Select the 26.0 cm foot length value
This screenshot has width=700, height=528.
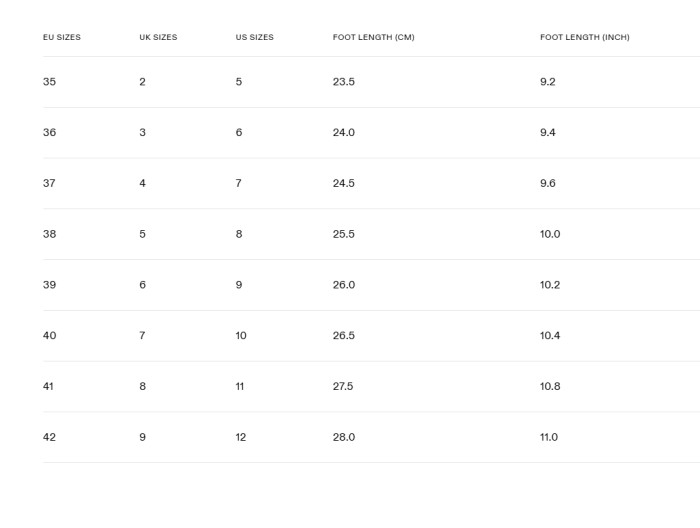343,285
